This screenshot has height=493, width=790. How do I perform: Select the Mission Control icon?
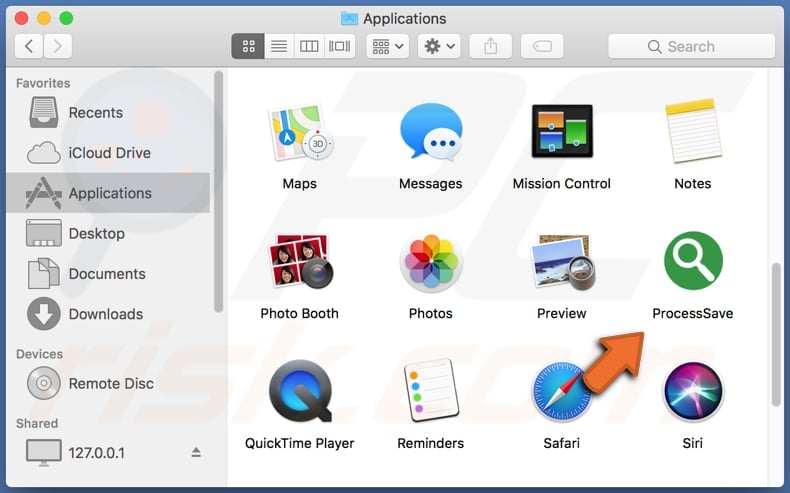562,131
